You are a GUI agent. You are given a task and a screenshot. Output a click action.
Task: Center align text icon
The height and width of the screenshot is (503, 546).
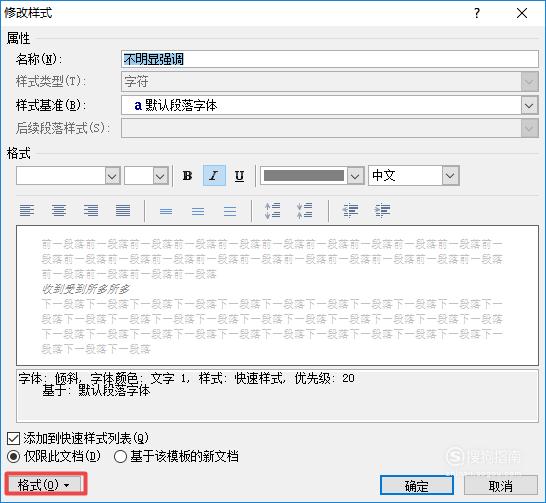59,211
